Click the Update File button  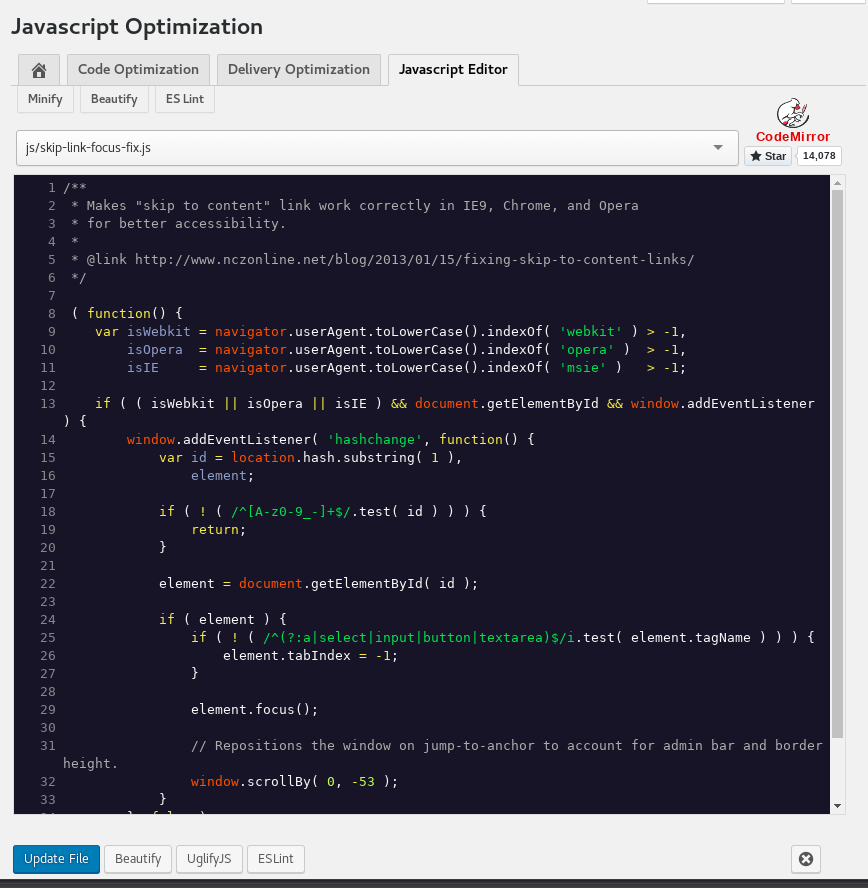pos(56,859)
